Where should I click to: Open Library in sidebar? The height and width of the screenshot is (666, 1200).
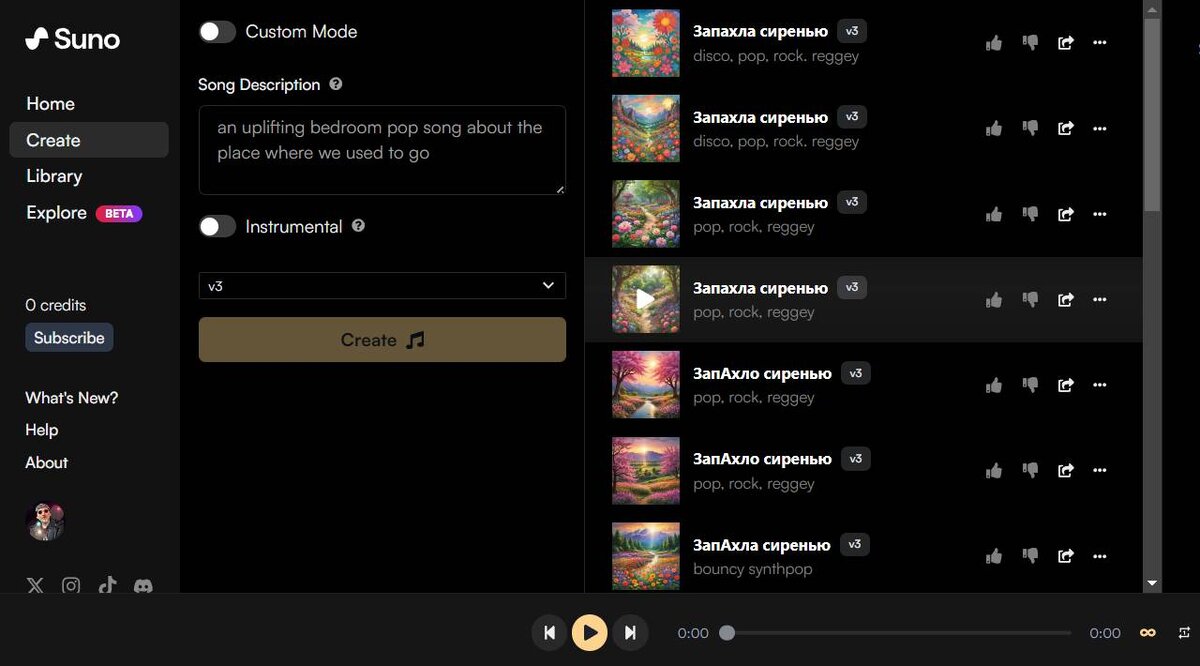tap(54, 176)
